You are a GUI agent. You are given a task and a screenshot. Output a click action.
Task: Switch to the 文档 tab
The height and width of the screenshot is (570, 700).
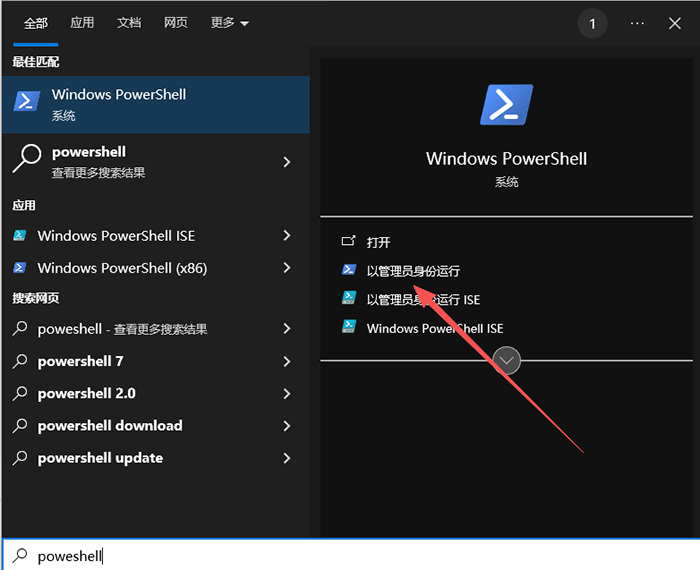[129, 23]
